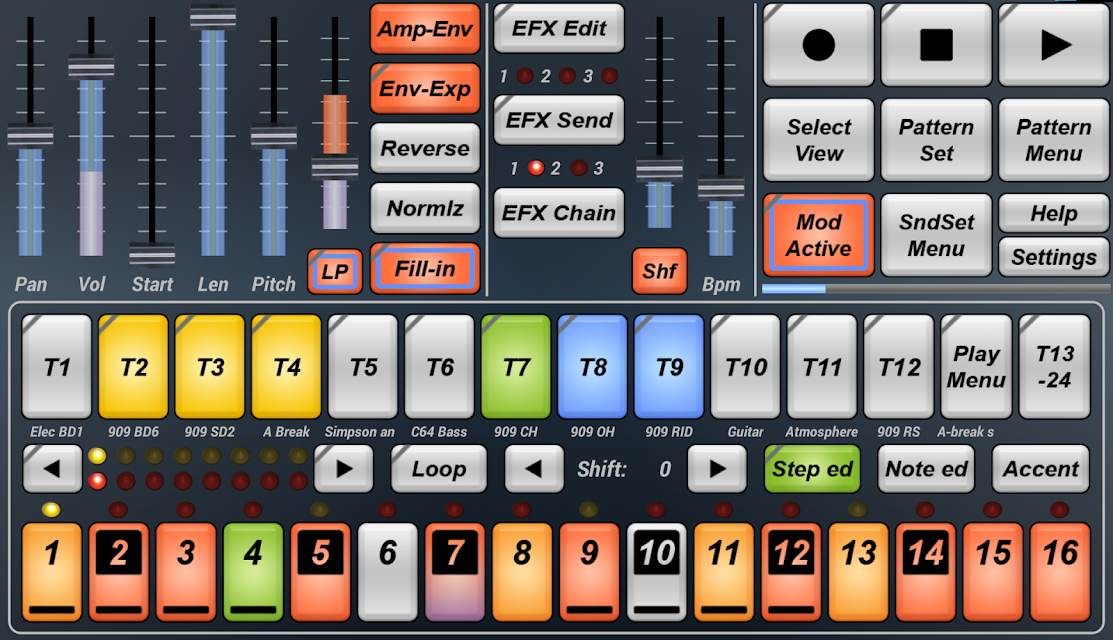This screenshot has height=640, width=1113.
Task: Toggle the LP filter button
Action: click(x=335, y=271)
